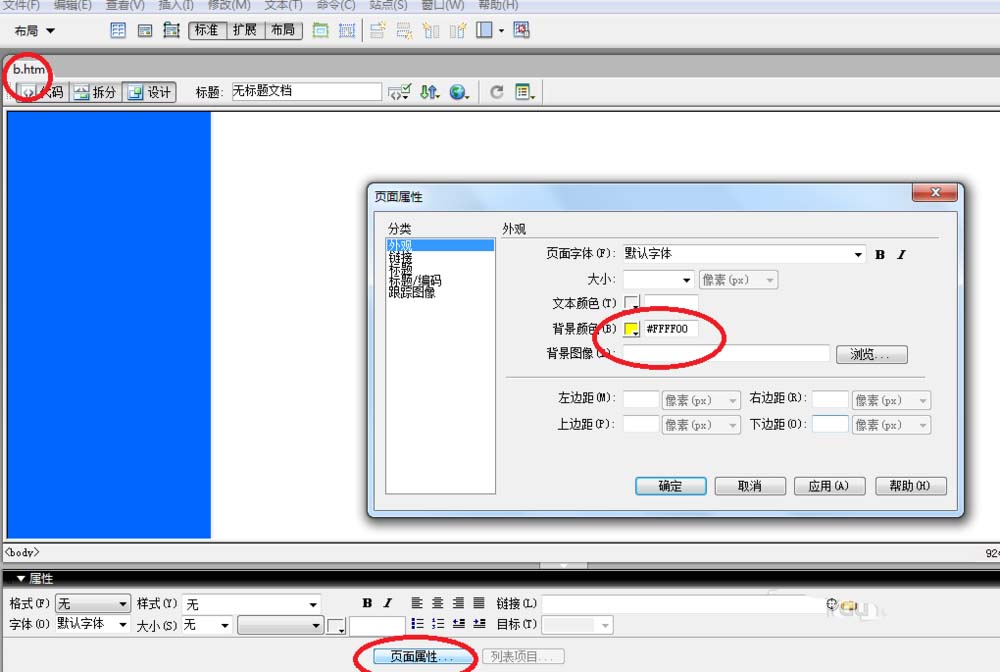
Task: Click the 帮助 button in the dialog
Action: click(x=911, y=486)
